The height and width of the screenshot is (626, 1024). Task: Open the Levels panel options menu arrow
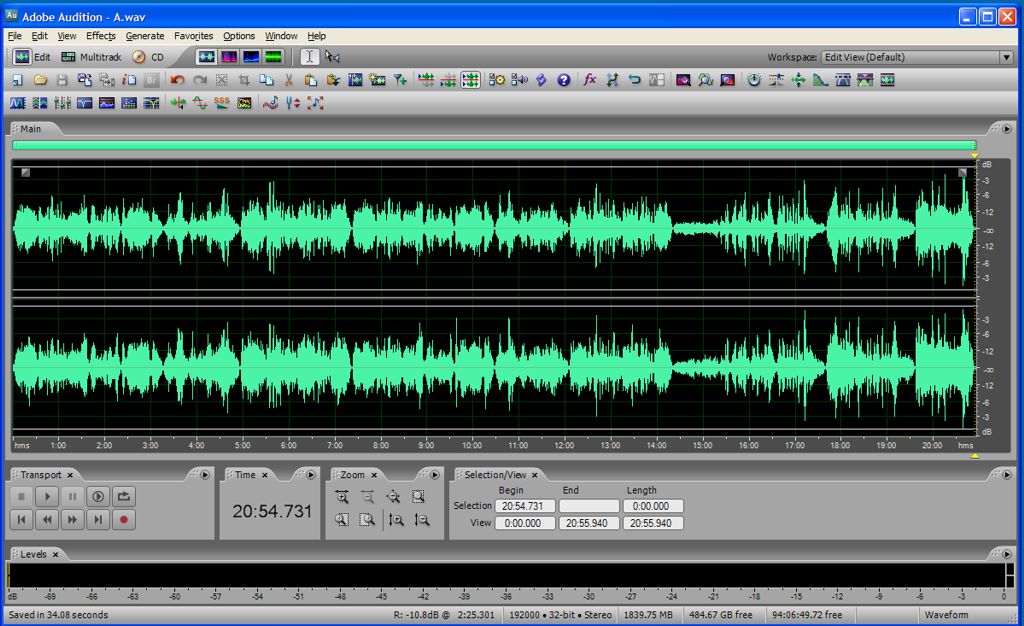[1006, 553]
